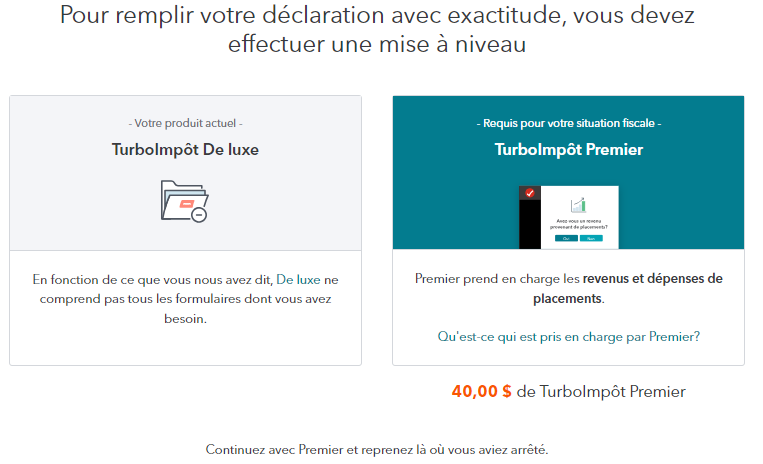The height and width of the screenshot is (464, 763).
Task: Open "Qu'est-ce qui est pris en charge" link
Action: (x=568, y=336)
